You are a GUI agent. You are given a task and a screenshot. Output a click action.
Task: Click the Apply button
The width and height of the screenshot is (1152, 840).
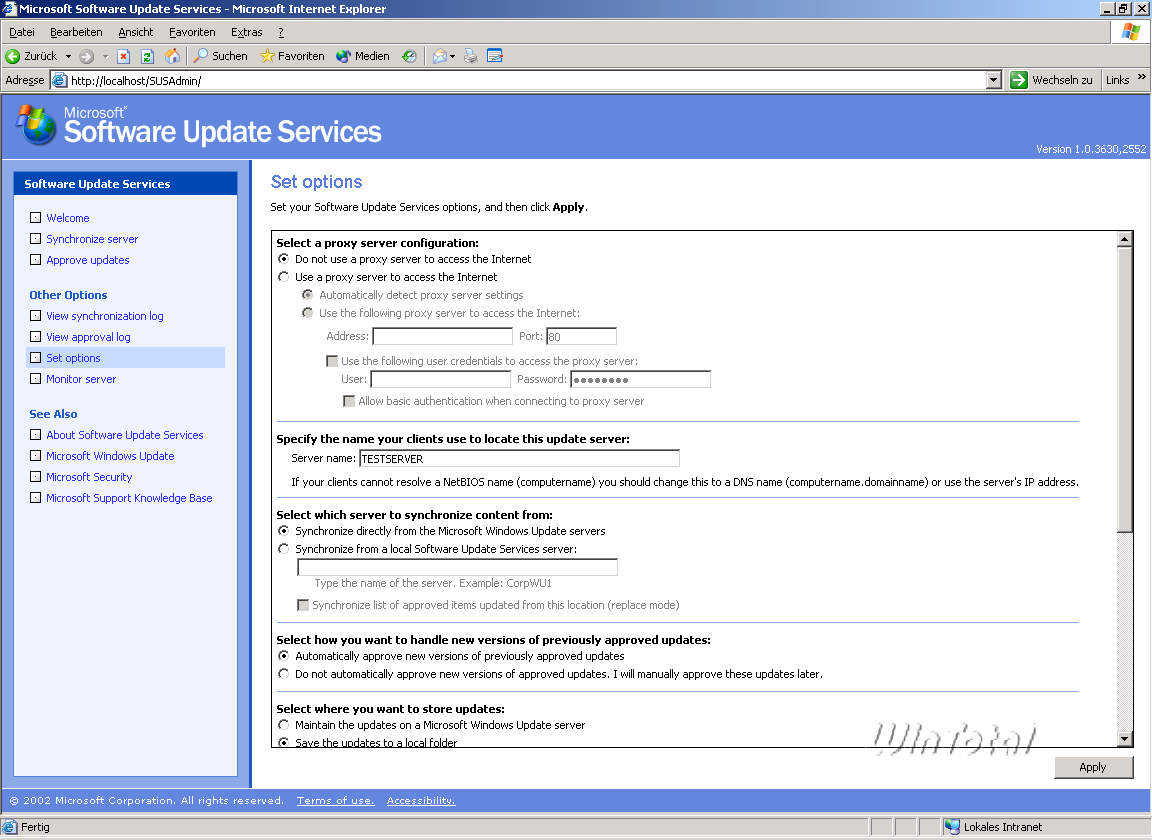pyautogui.click(x=1093, y=767)
